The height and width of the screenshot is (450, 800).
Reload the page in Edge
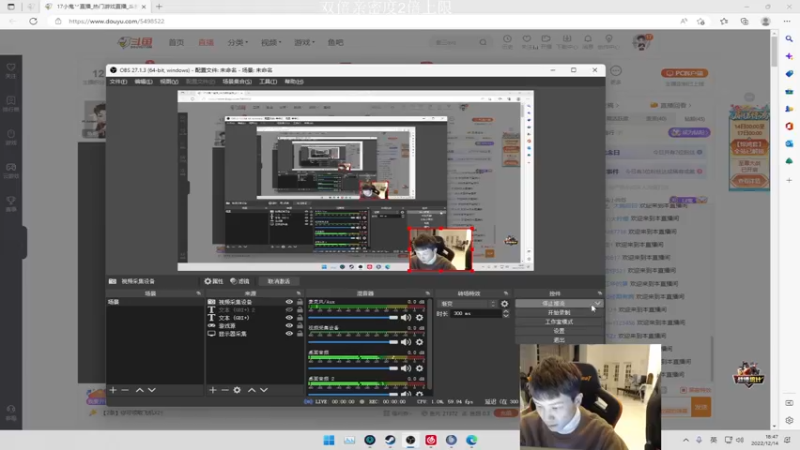[33, 21]
